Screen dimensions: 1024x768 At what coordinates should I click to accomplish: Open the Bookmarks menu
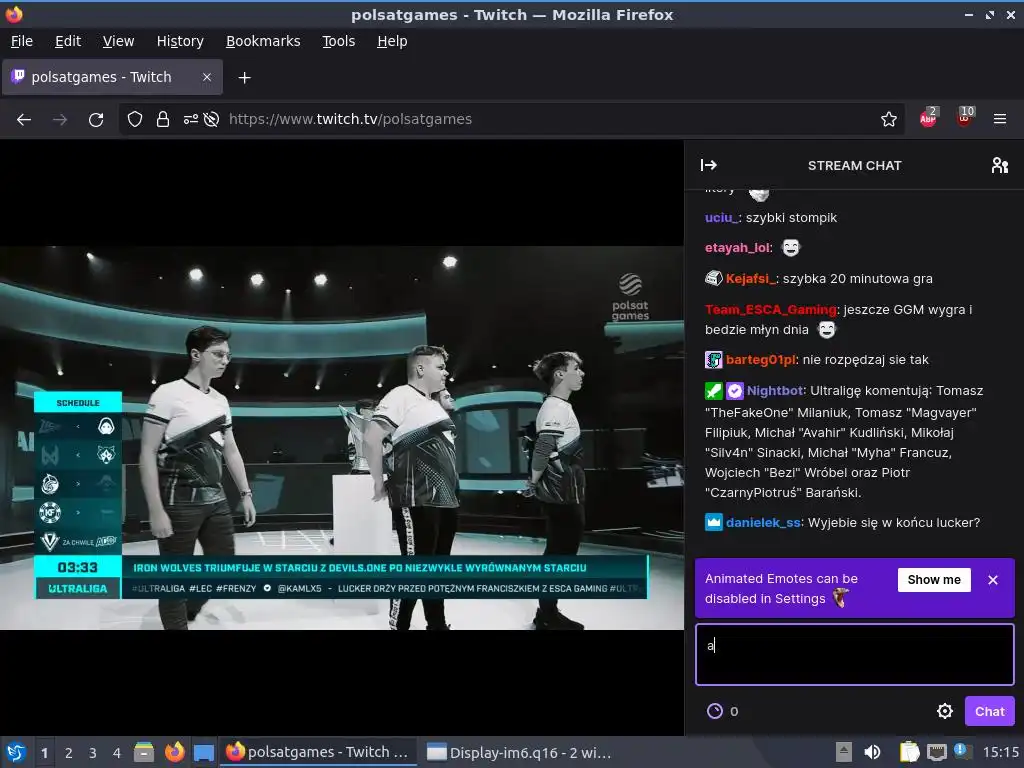(263, 41)
